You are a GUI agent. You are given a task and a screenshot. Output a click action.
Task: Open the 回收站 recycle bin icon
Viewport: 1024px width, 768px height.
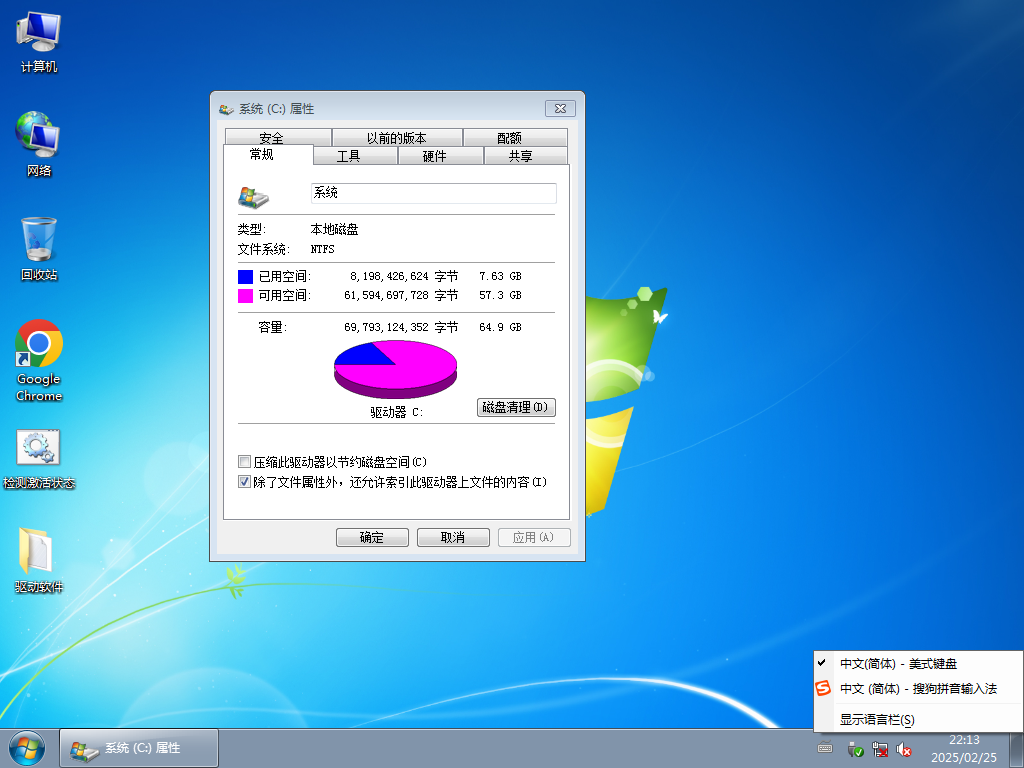(x=39, y=249)
